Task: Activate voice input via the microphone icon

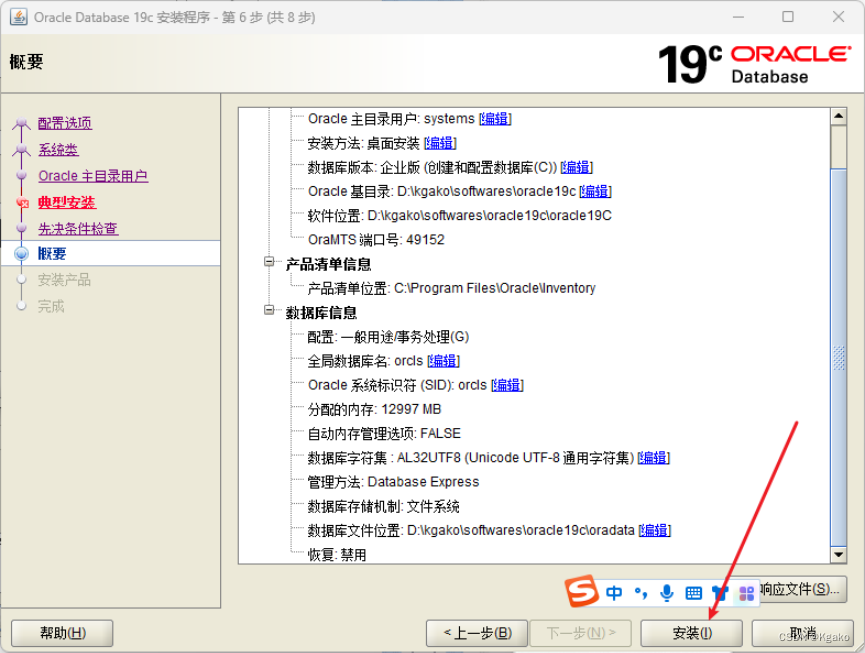Action: click(666, 592)
